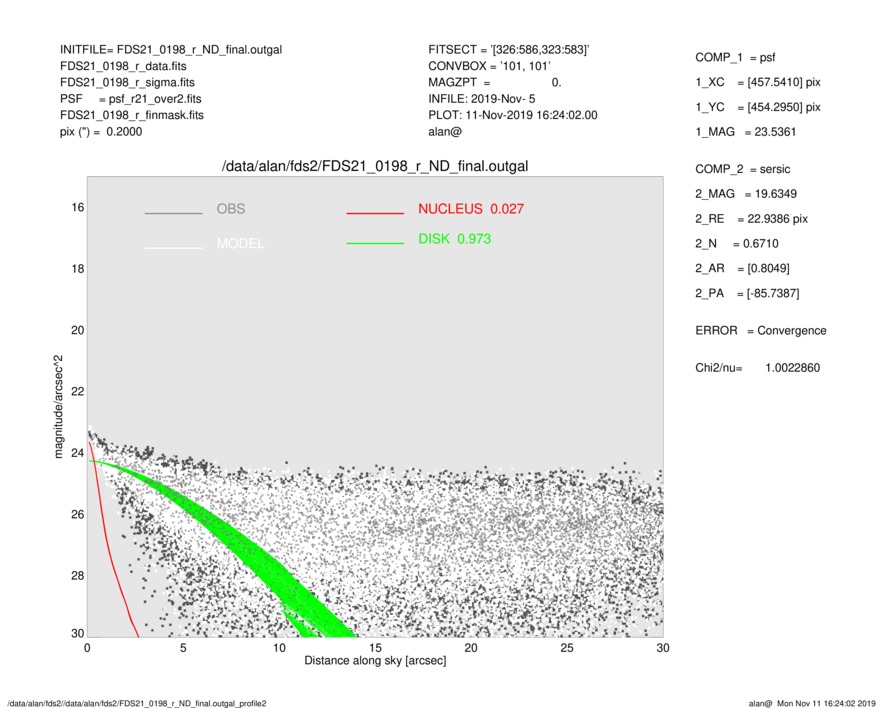Click the 1_YC = [454.2950] pix value
This screenshot has width=885, height=708.
(758, 107)
